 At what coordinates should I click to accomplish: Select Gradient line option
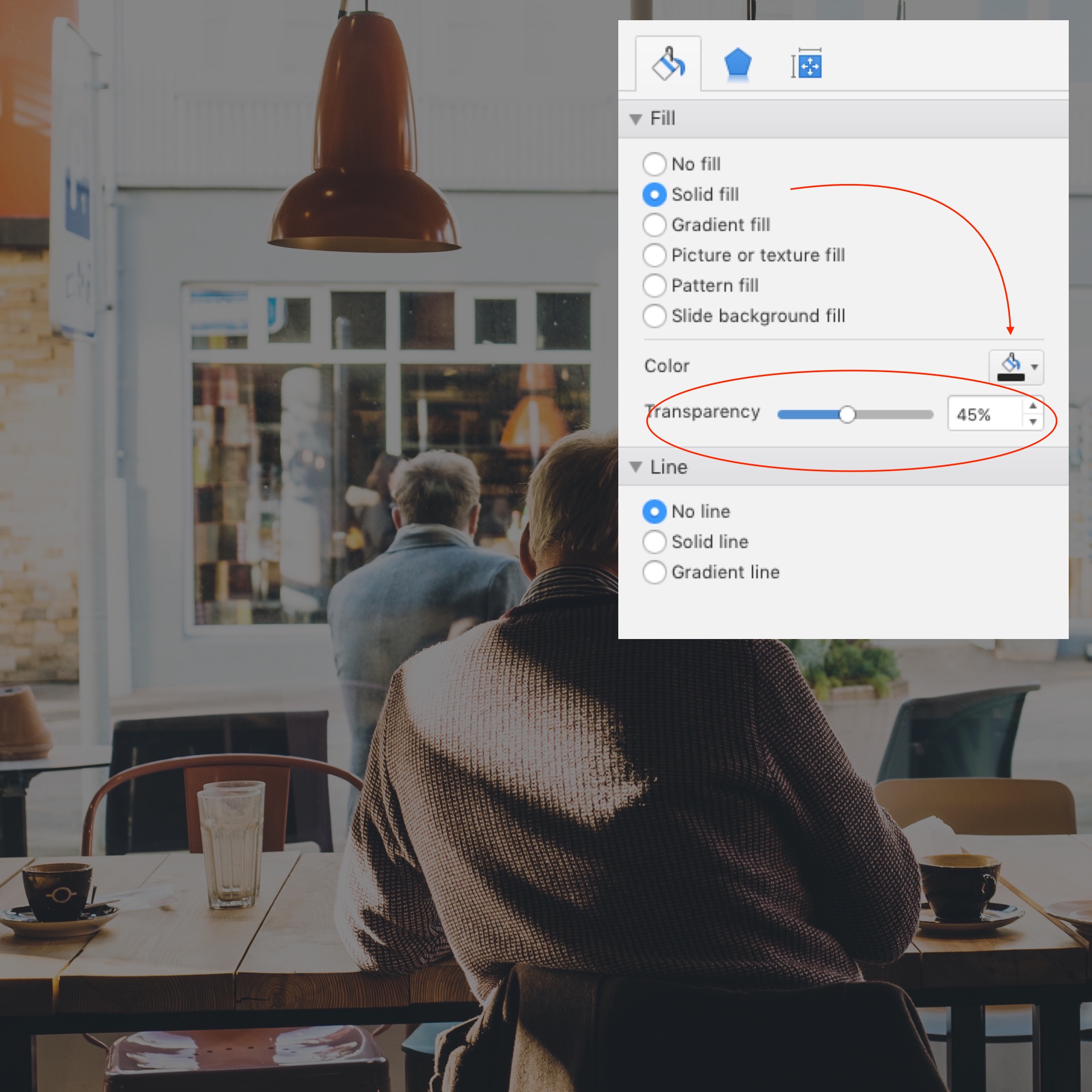click(655, 572)
